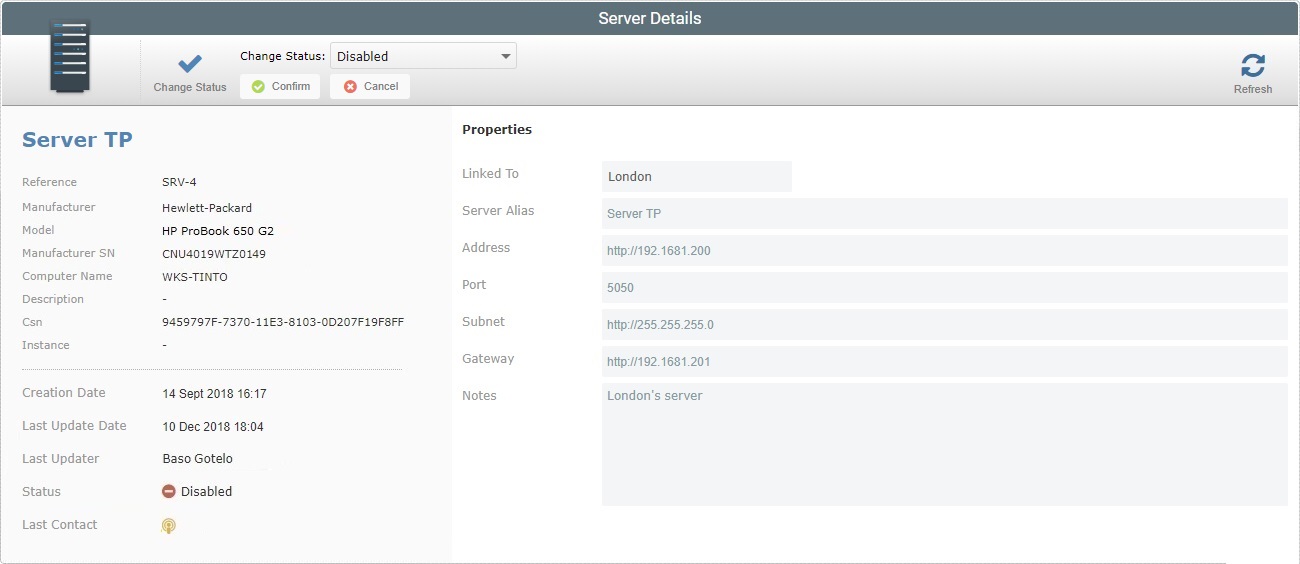This screenshot has height=564, width=1300.
Task: Click the Port field showing 5050
Action: 945,288
